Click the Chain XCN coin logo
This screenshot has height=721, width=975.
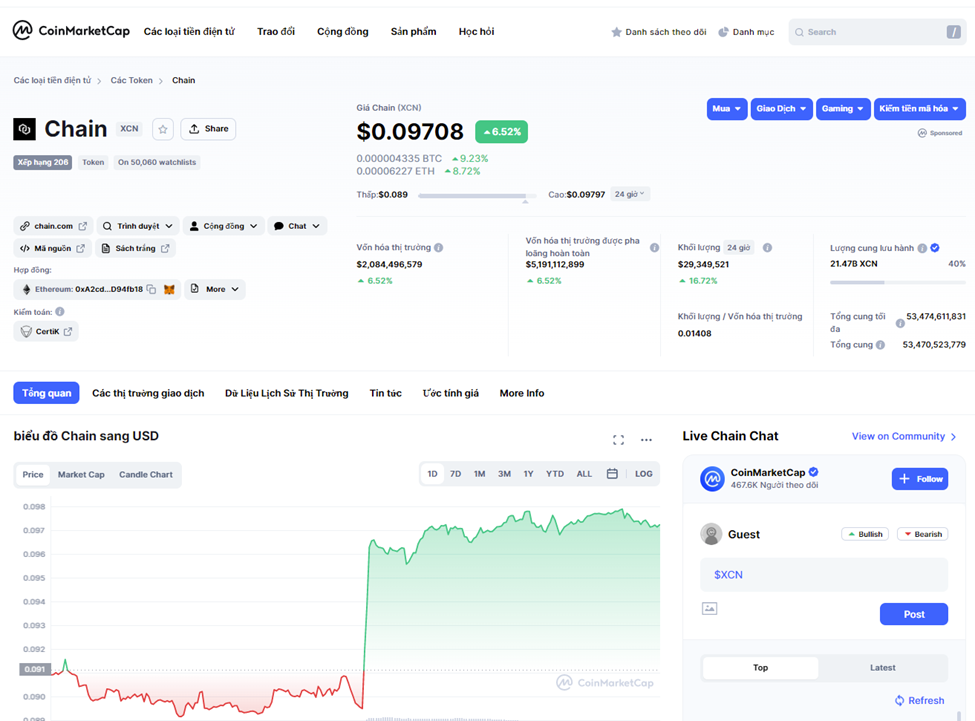(24, 129)
